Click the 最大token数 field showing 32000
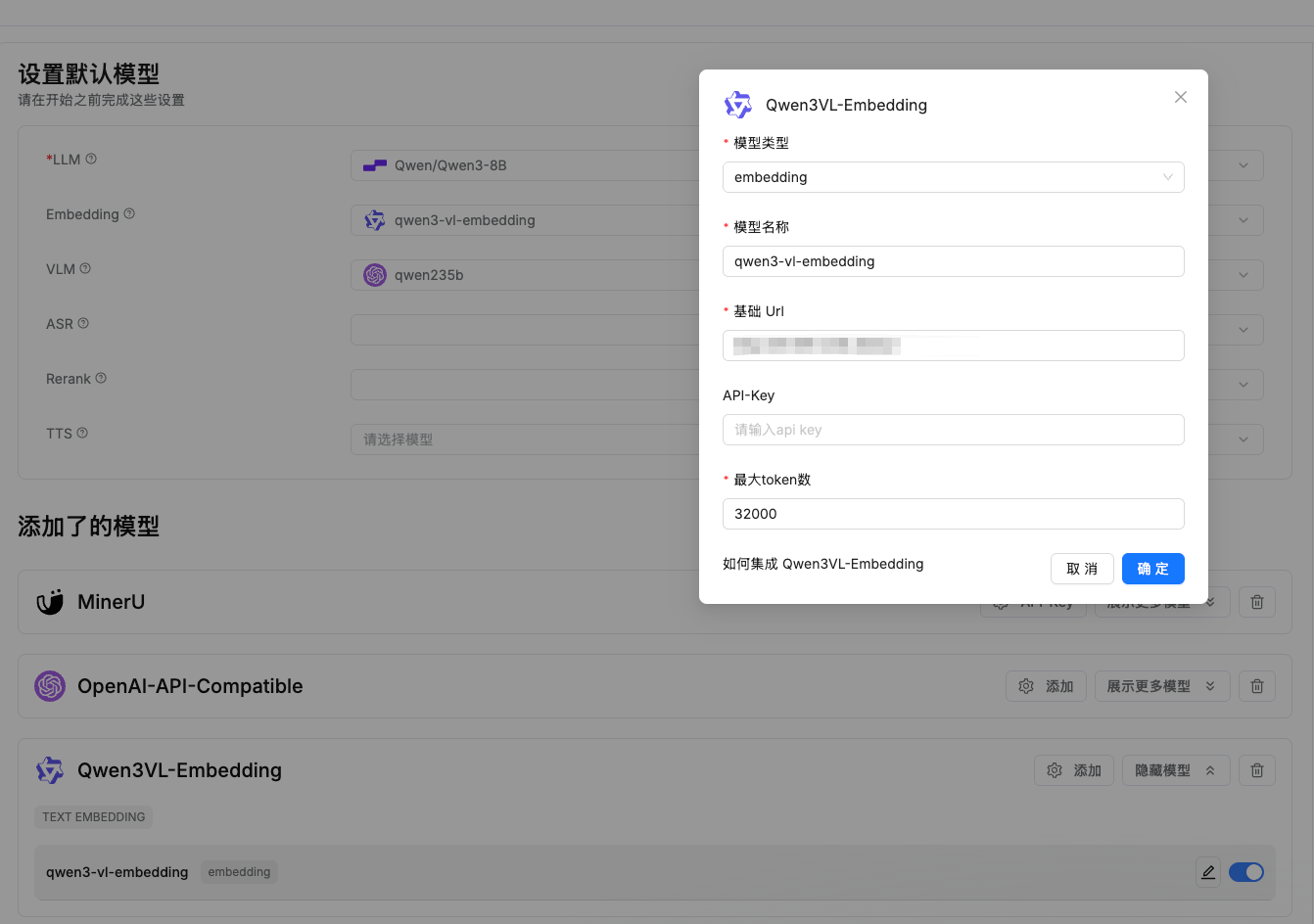Viewport: 1314px width, 924px height. 953,514
